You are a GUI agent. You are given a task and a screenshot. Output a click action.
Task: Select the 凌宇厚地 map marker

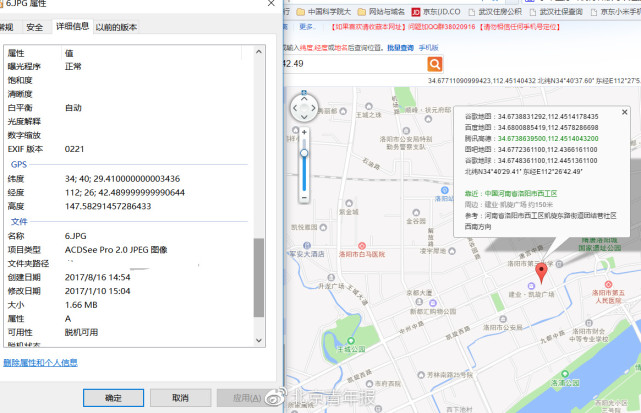pyautogui.click(x=452, y=251)
